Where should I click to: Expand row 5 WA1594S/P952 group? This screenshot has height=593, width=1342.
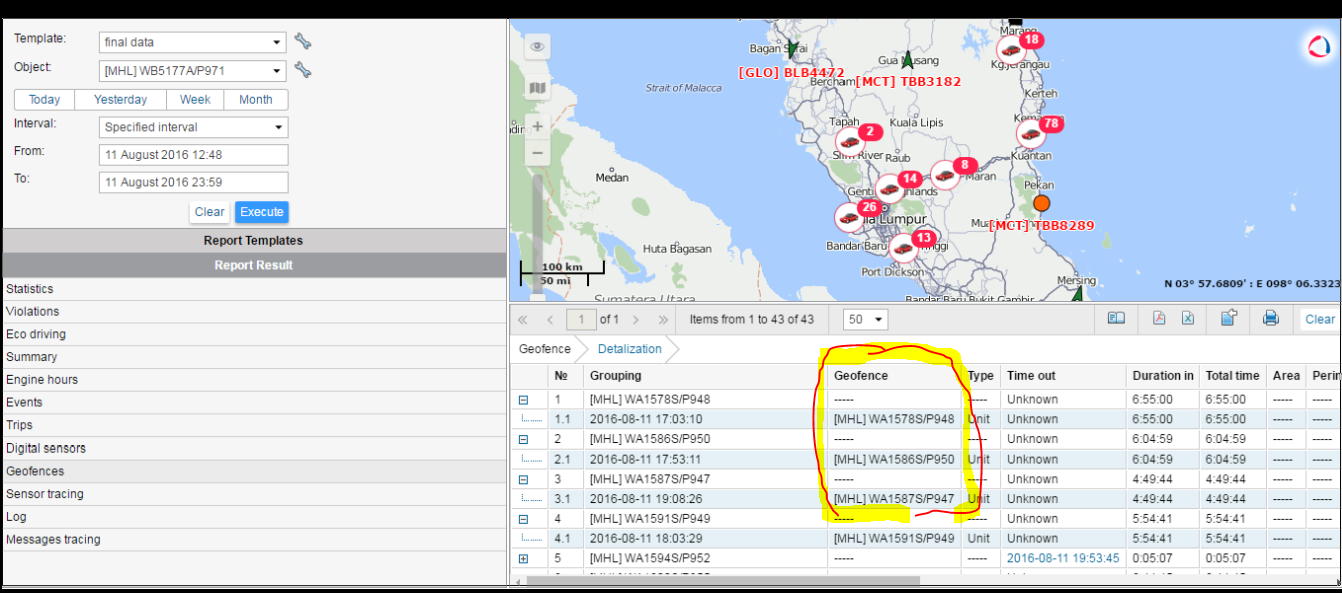(x=523, y=559)
